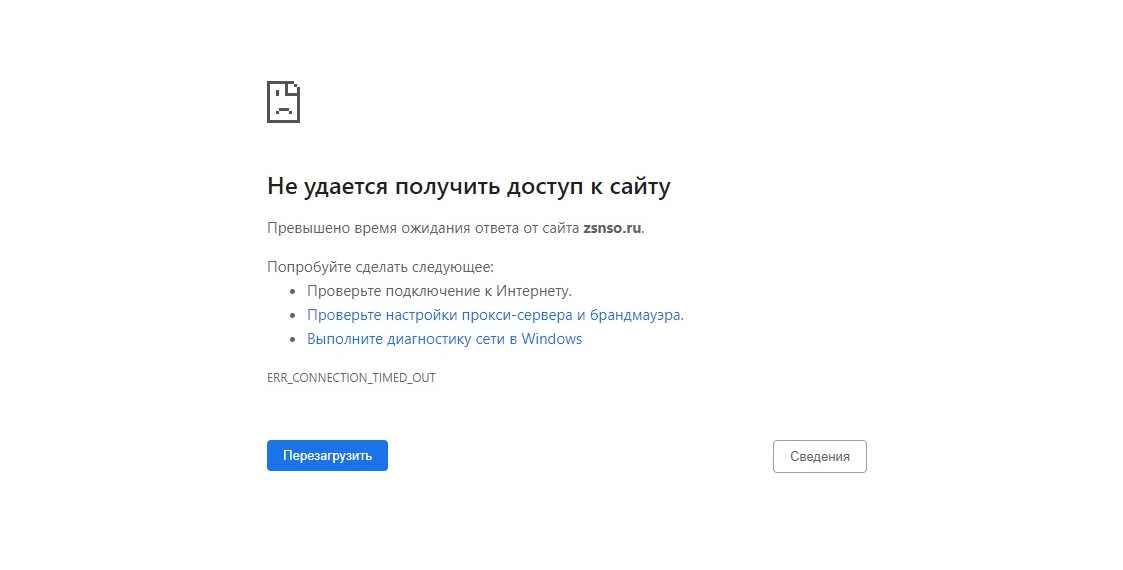Open the Windows network diagnostics link
Image resolution: width=1123 pixels, height=570 pixels.
(x=445, y=339)
